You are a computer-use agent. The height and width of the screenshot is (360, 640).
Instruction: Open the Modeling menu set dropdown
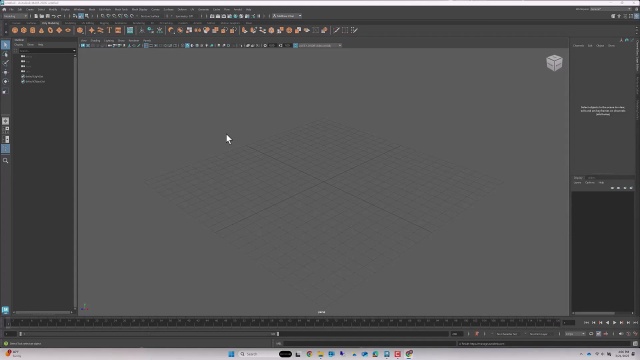coord(15,16)
